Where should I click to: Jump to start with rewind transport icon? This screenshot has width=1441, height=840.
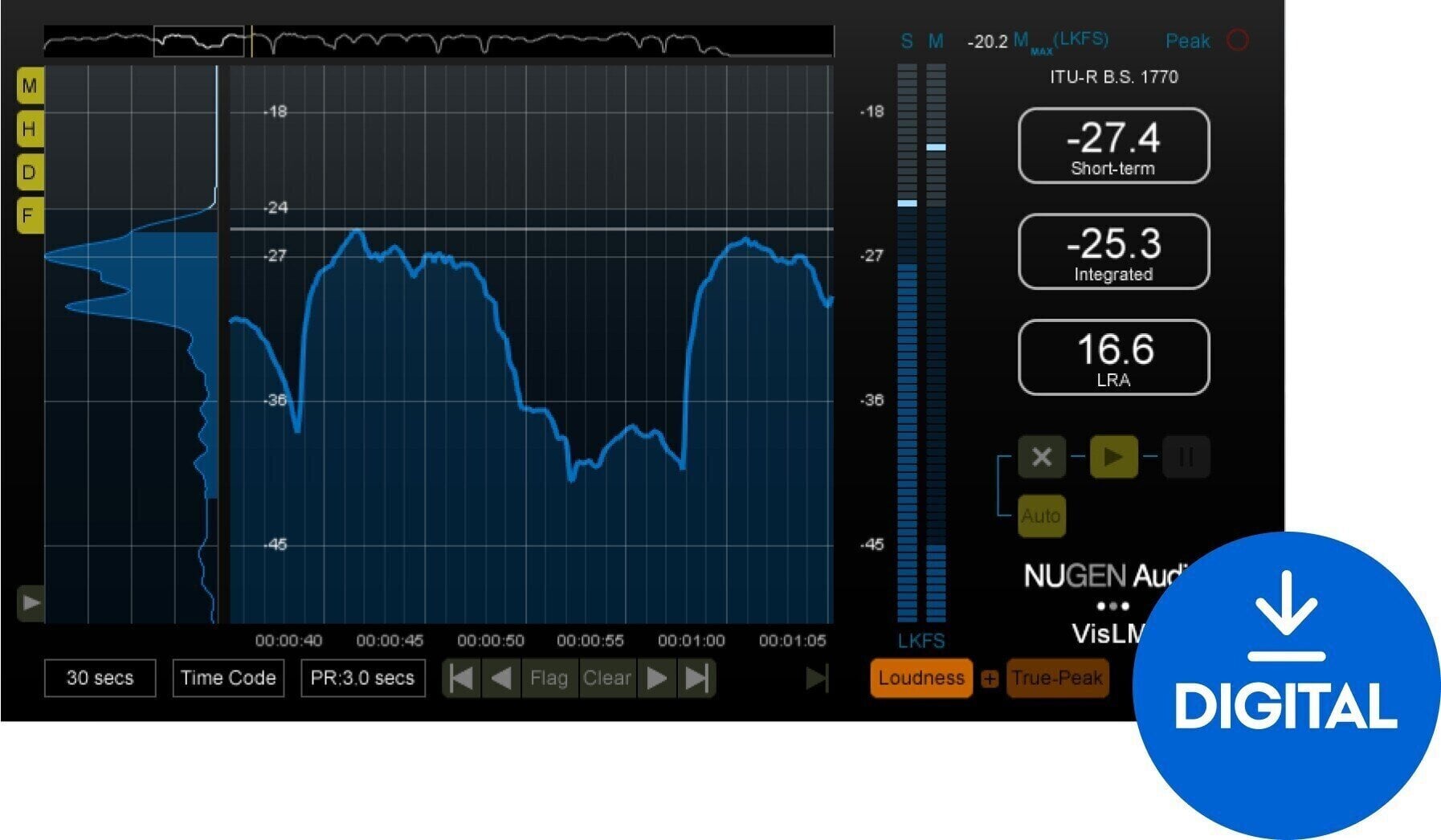click(459, 679)
